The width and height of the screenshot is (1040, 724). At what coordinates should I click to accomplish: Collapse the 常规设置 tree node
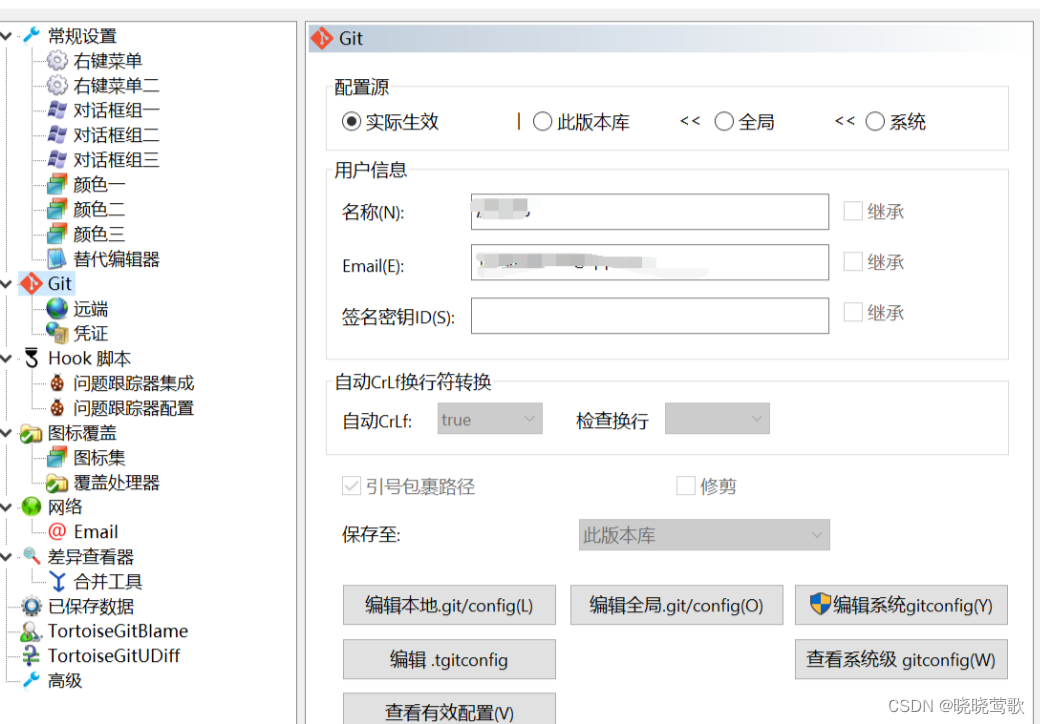[6, 36]
